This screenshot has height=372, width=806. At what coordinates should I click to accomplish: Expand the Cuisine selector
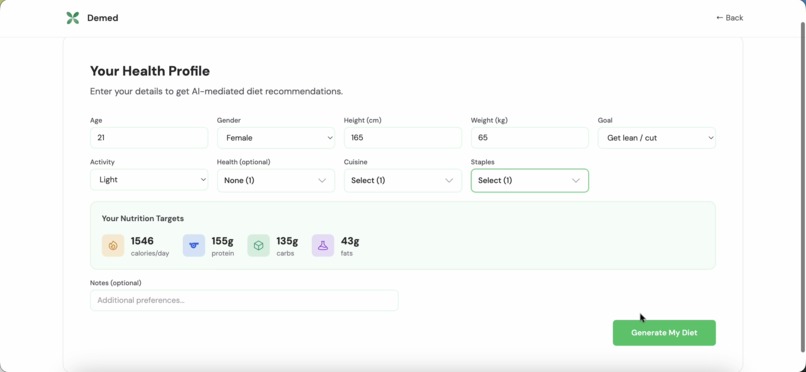403,180
